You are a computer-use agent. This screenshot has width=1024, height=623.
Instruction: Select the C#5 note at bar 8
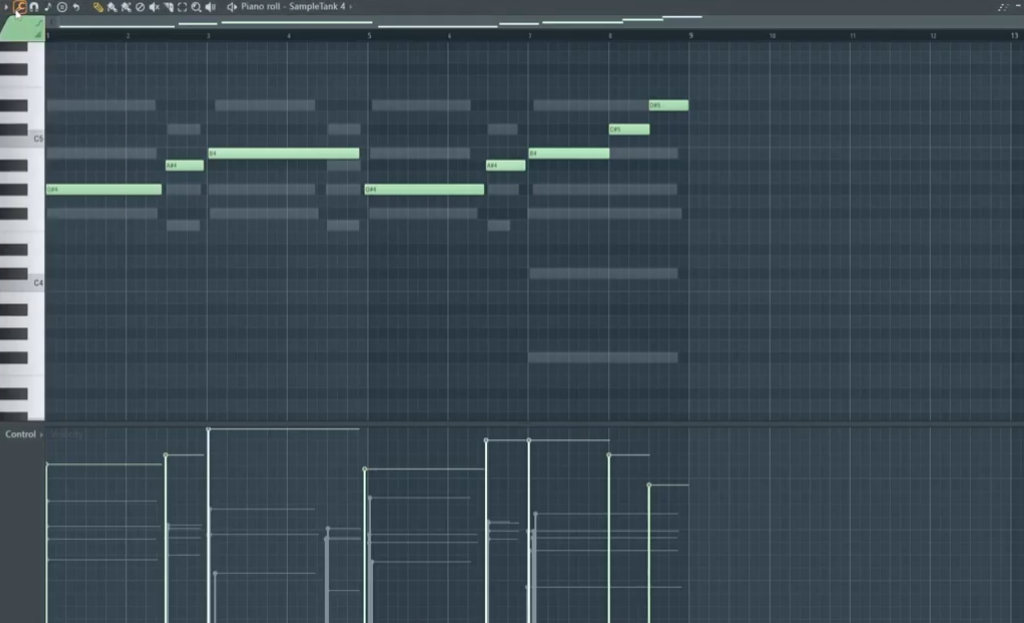[x=629, y=129]
